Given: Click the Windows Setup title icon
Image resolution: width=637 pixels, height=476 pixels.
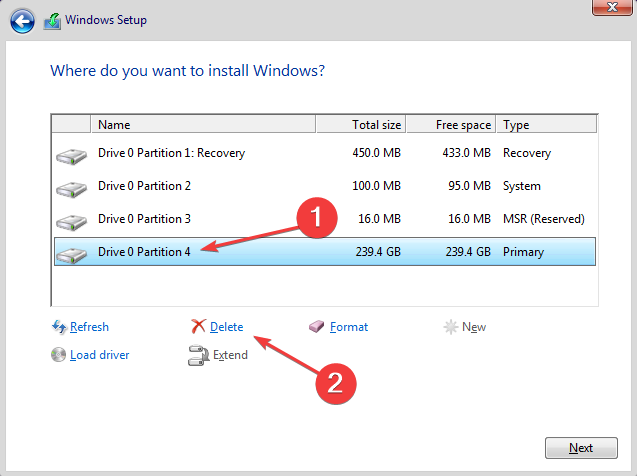Looking at the screenshot, I should (x=52, y=21).
